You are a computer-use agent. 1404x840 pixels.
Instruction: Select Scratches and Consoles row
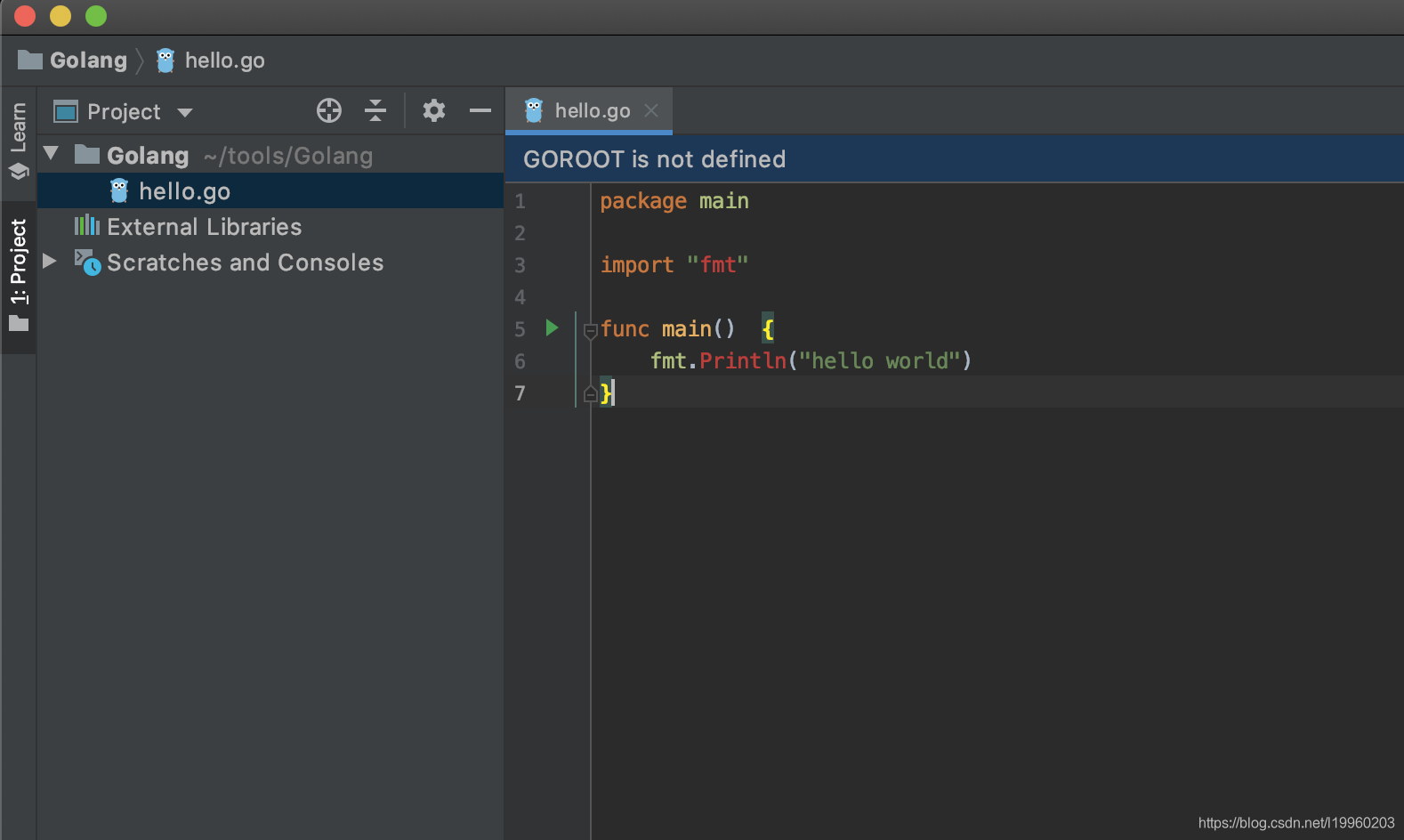[270, 262]
